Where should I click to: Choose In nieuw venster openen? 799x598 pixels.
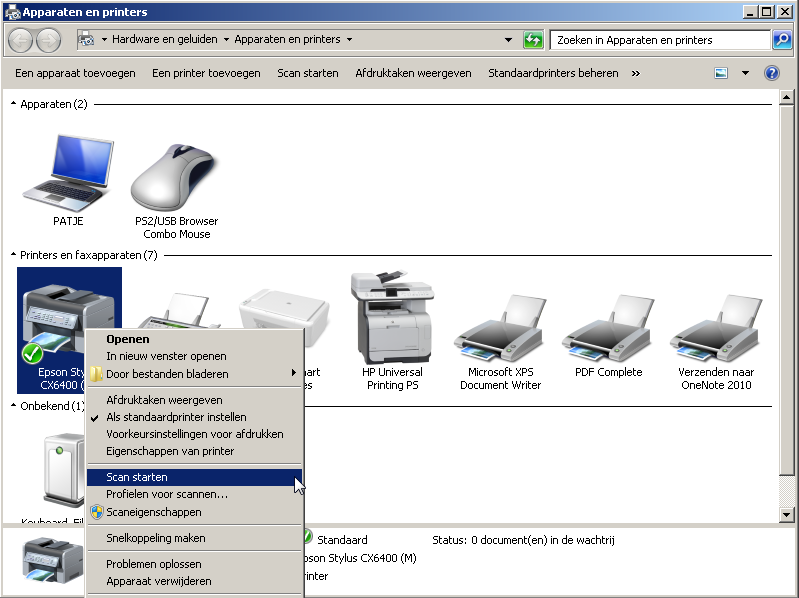pyautogui.click(x=195, y=356)
